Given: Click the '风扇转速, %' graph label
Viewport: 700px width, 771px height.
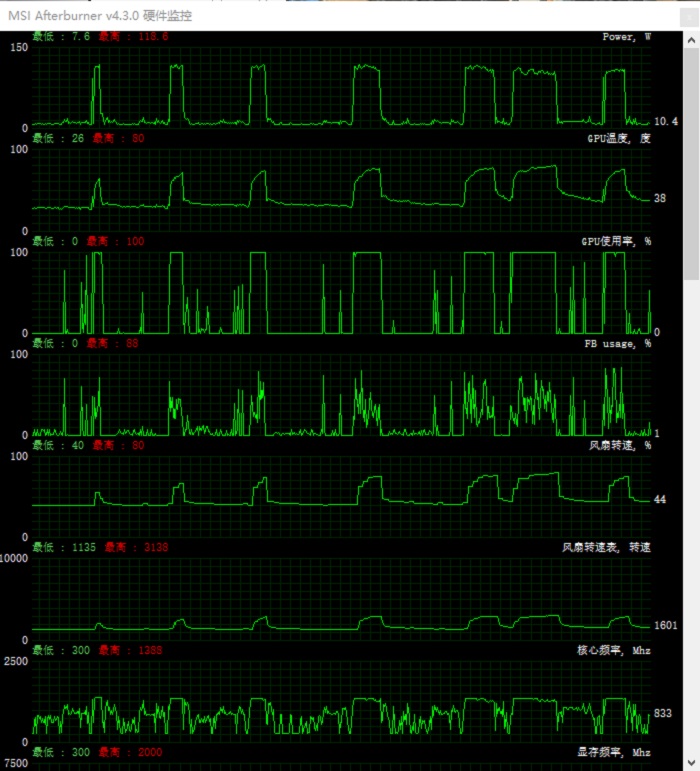Looking at the screenshot, I should pos(620,445).
